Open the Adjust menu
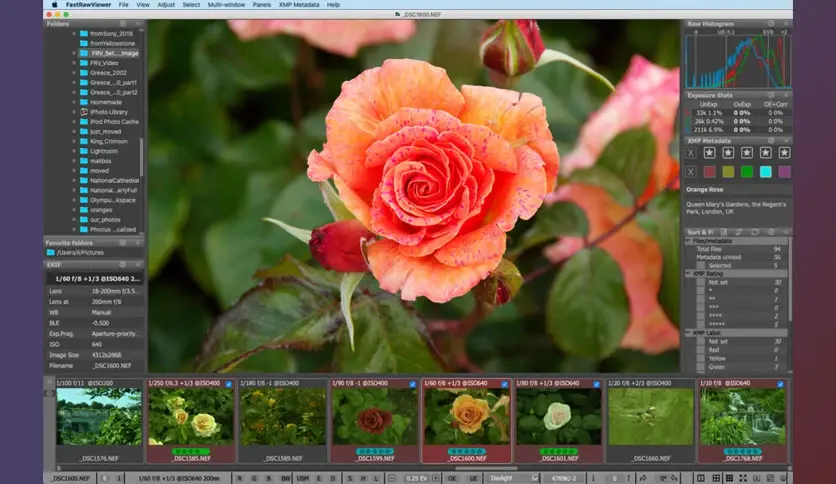Screen dimensions: 836x484 [166, 5]
